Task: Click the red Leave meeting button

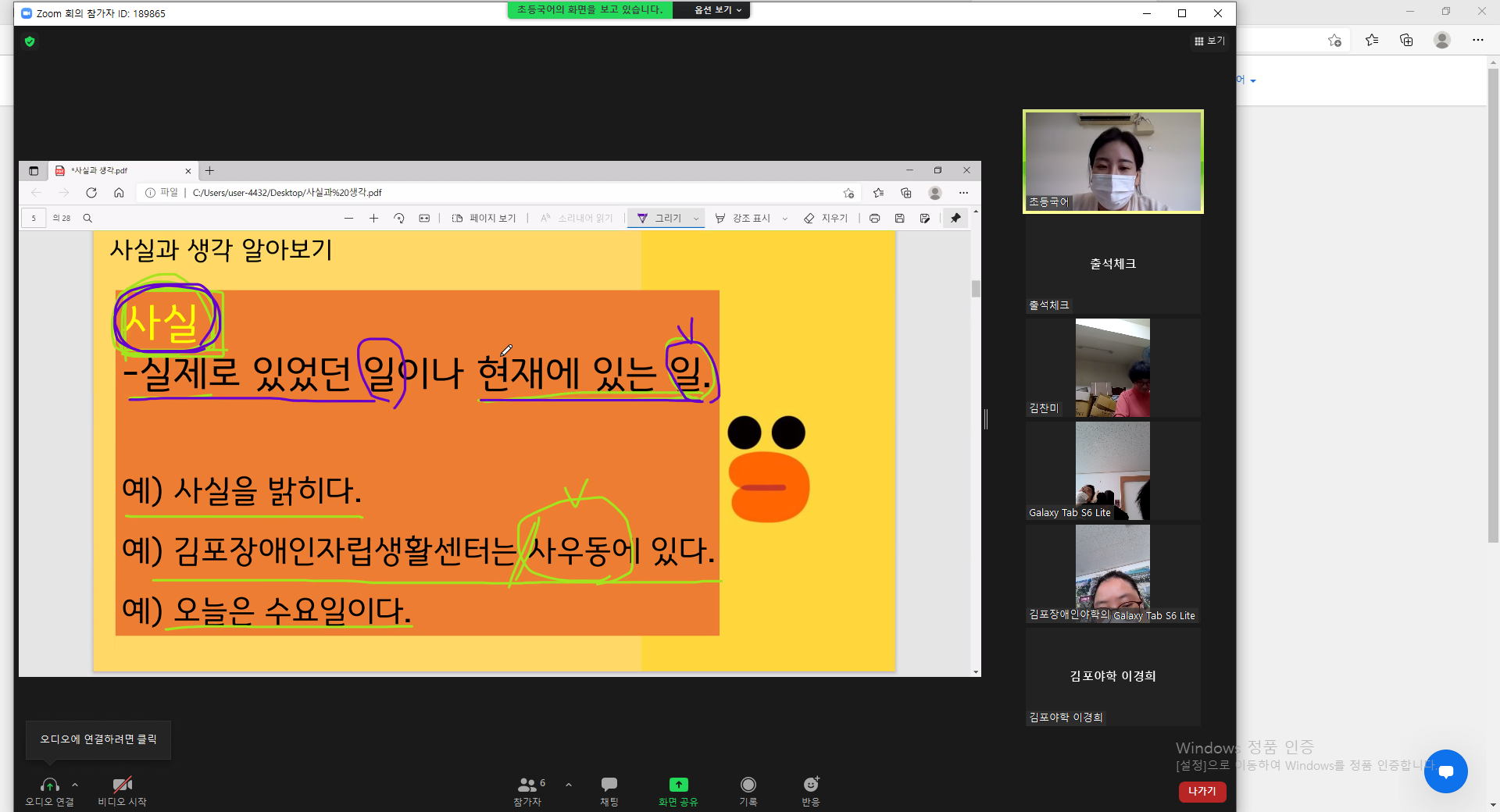Action: click(x=1202, y=791)
